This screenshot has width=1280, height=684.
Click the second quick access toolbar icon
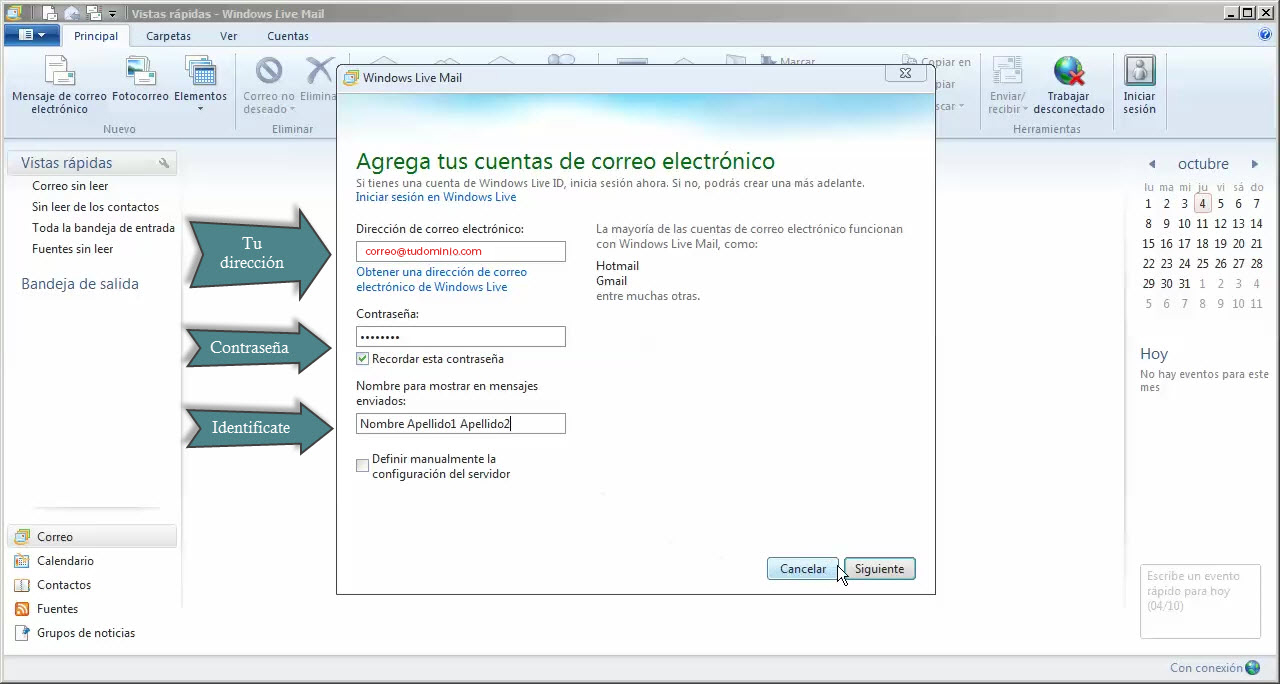(71, 13)
